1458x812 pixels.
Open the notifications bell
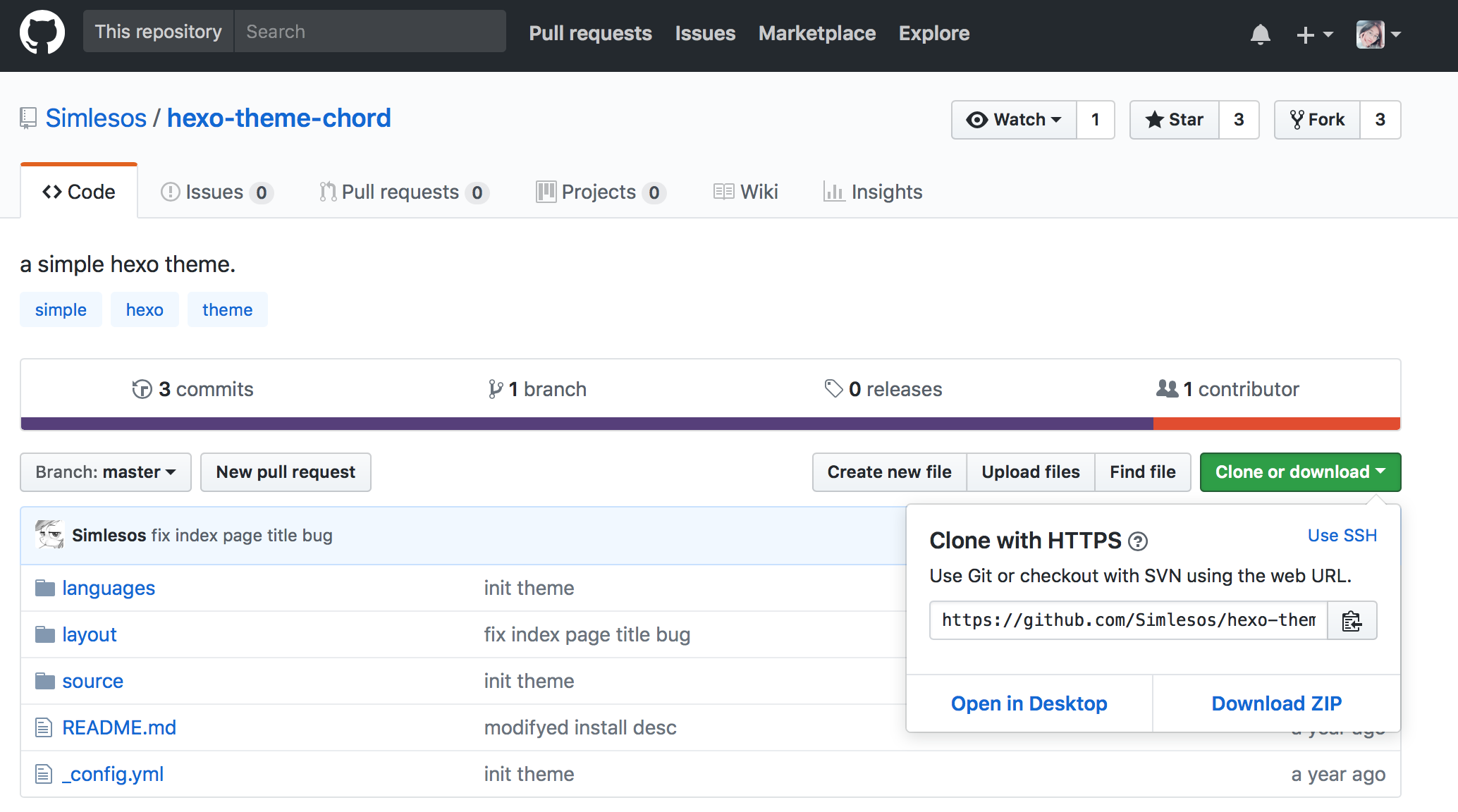(x=1260, y=34)
